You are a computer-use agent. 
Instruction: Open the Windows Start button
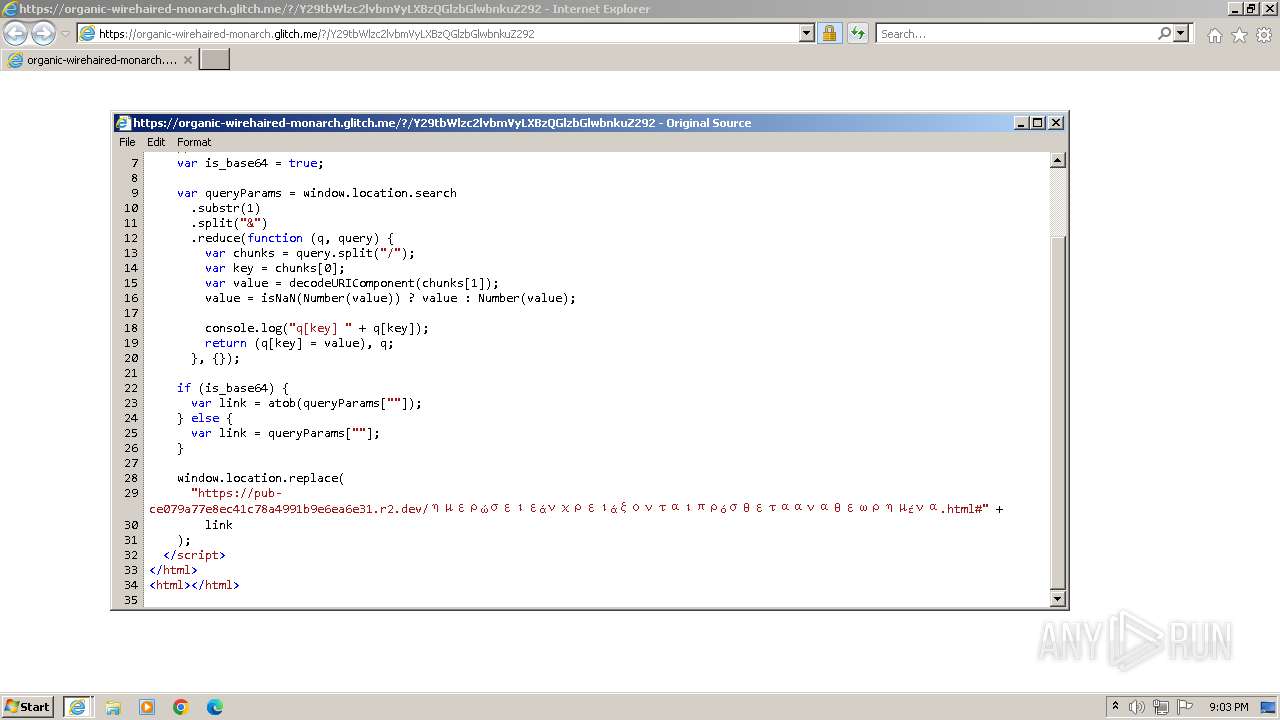(28, 707)
